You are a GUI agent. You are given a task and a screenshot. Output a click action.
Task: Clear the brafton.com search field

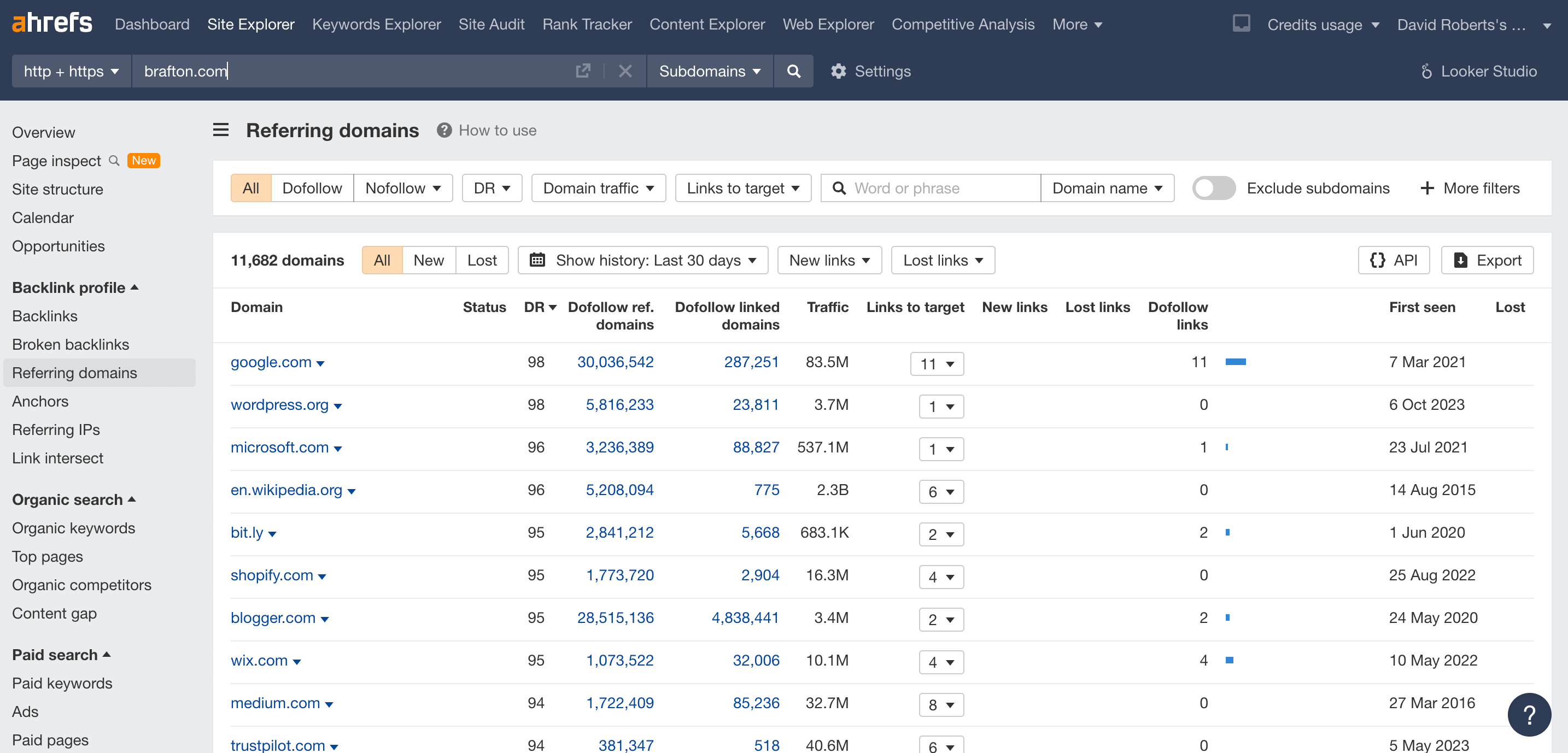tap(625, 71)
